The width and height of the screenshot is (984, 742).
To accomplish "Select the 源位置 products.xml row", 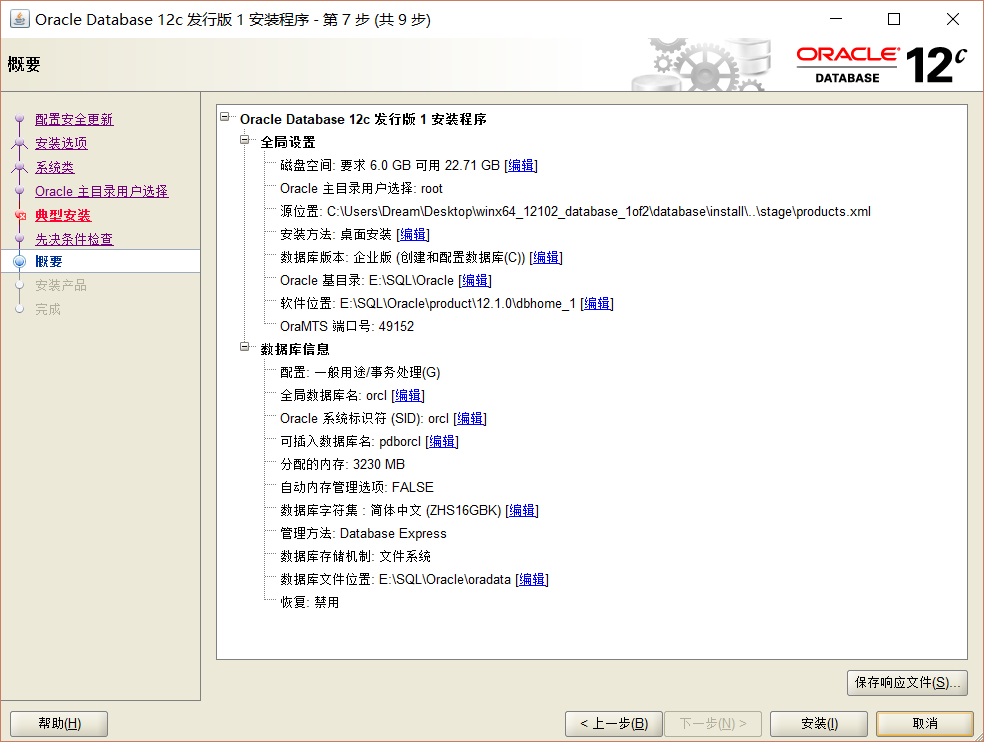I will click(575, 212).
